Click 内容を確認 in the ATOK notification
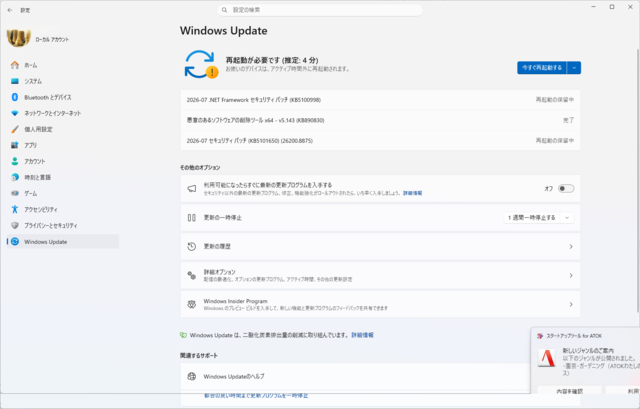Viewport: 640px width, 409px height. pyautogui.click(x=569, y=391)
